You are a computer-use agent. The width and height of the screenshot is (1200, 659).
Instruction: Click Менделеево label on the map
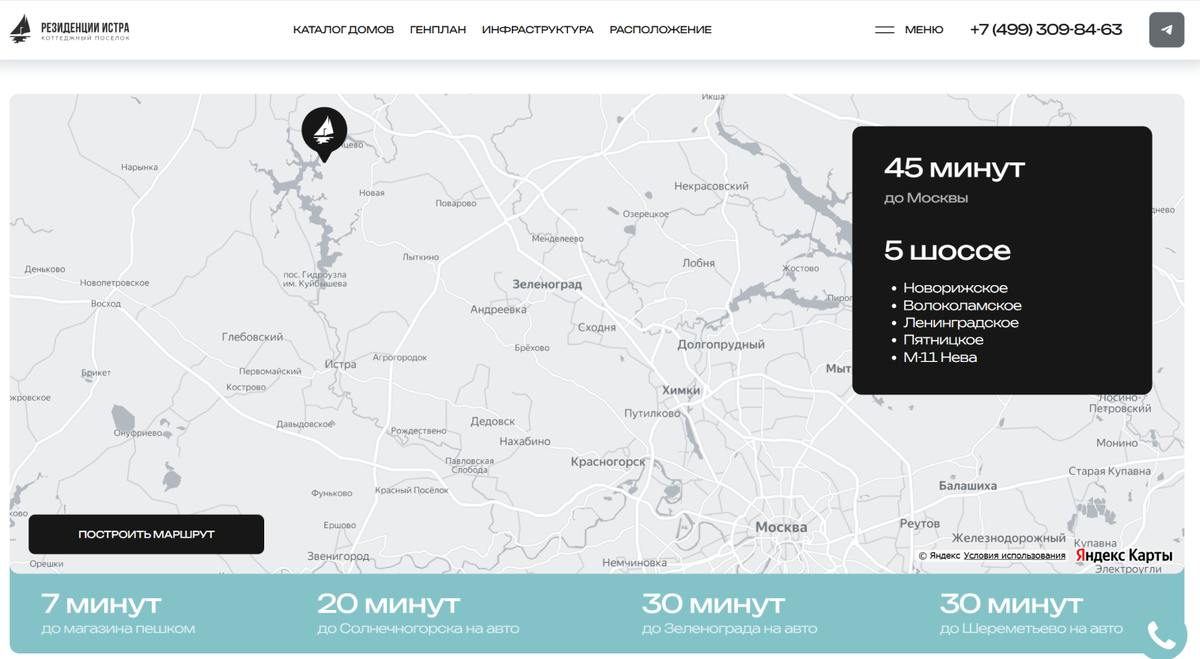(557, 239)
